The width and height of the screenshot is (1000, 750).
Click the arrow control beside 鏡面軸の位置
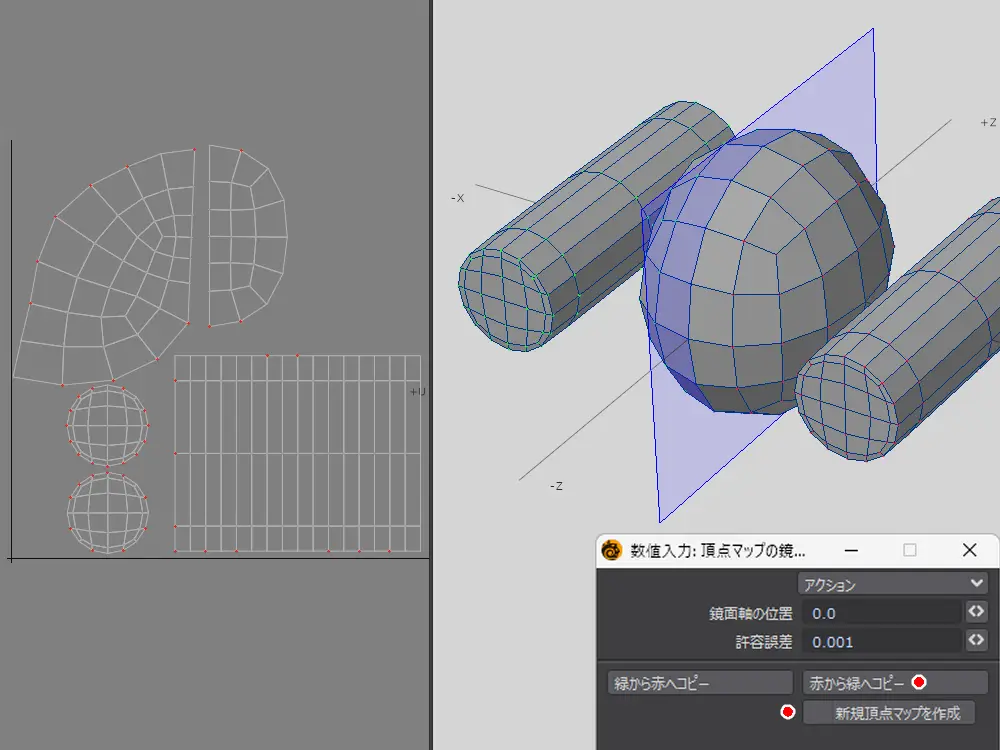[976, 612]
